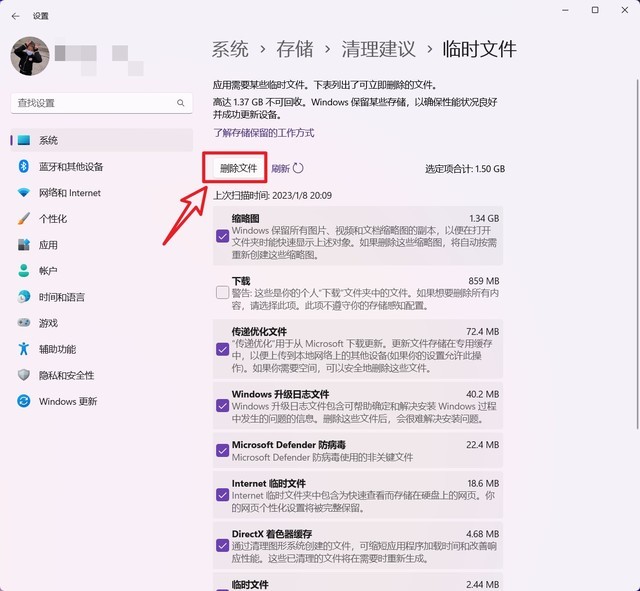Navigate to 系统 in the breadcrumb
Viewport: 640px width, 591px height.
click(230, 49)
